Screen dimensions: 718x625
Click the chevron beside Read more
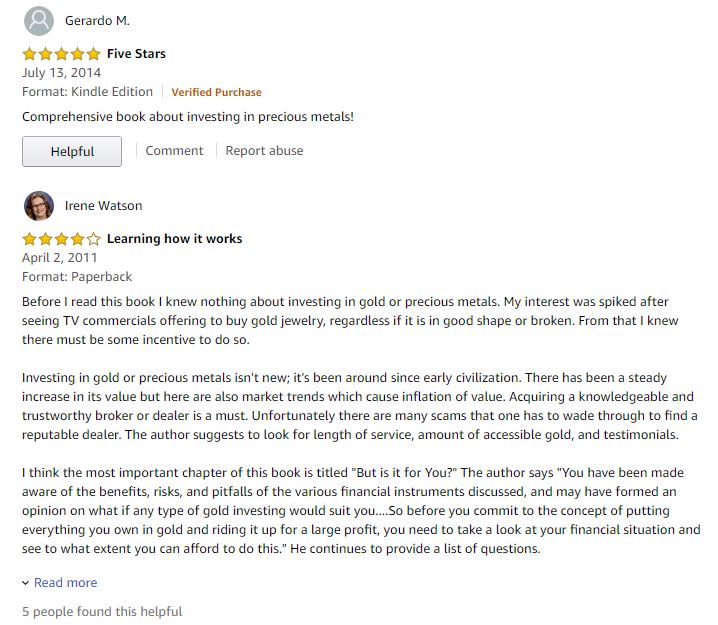coord(26,583)
